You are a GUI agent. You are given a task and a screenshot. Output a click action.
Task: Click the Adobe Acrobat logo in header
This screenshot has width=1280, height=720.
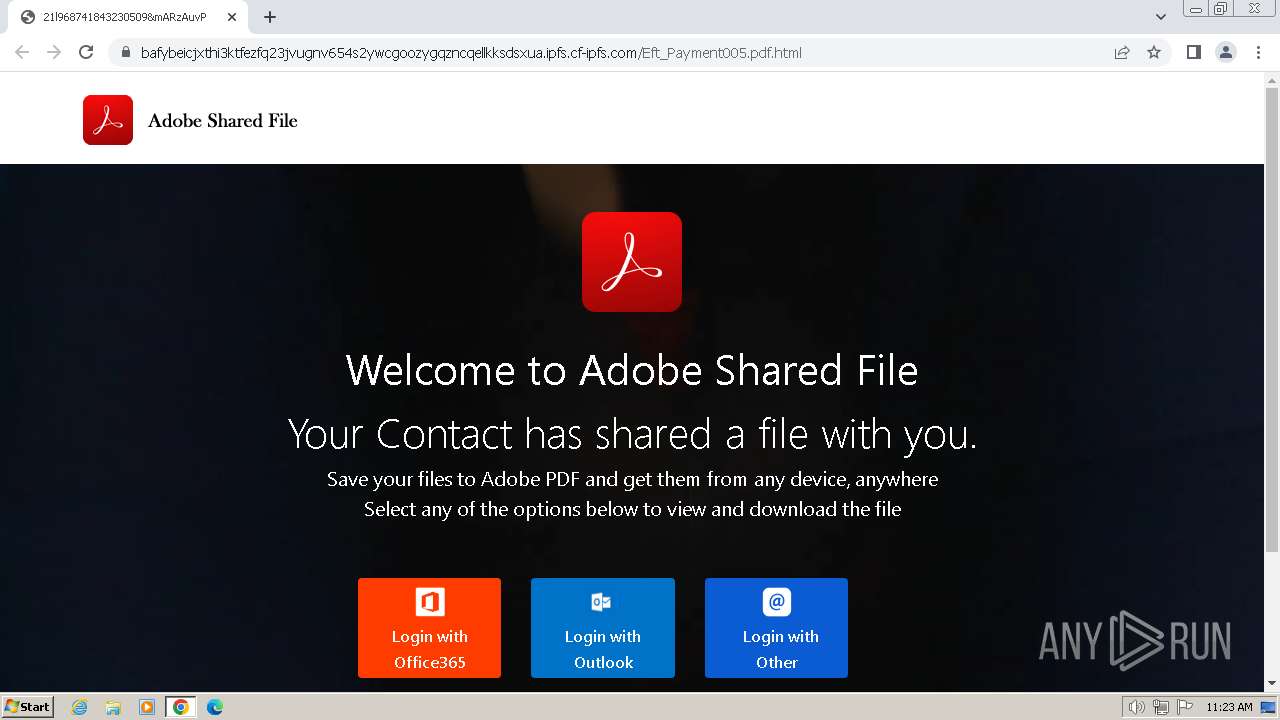click(x=108, y=120)
